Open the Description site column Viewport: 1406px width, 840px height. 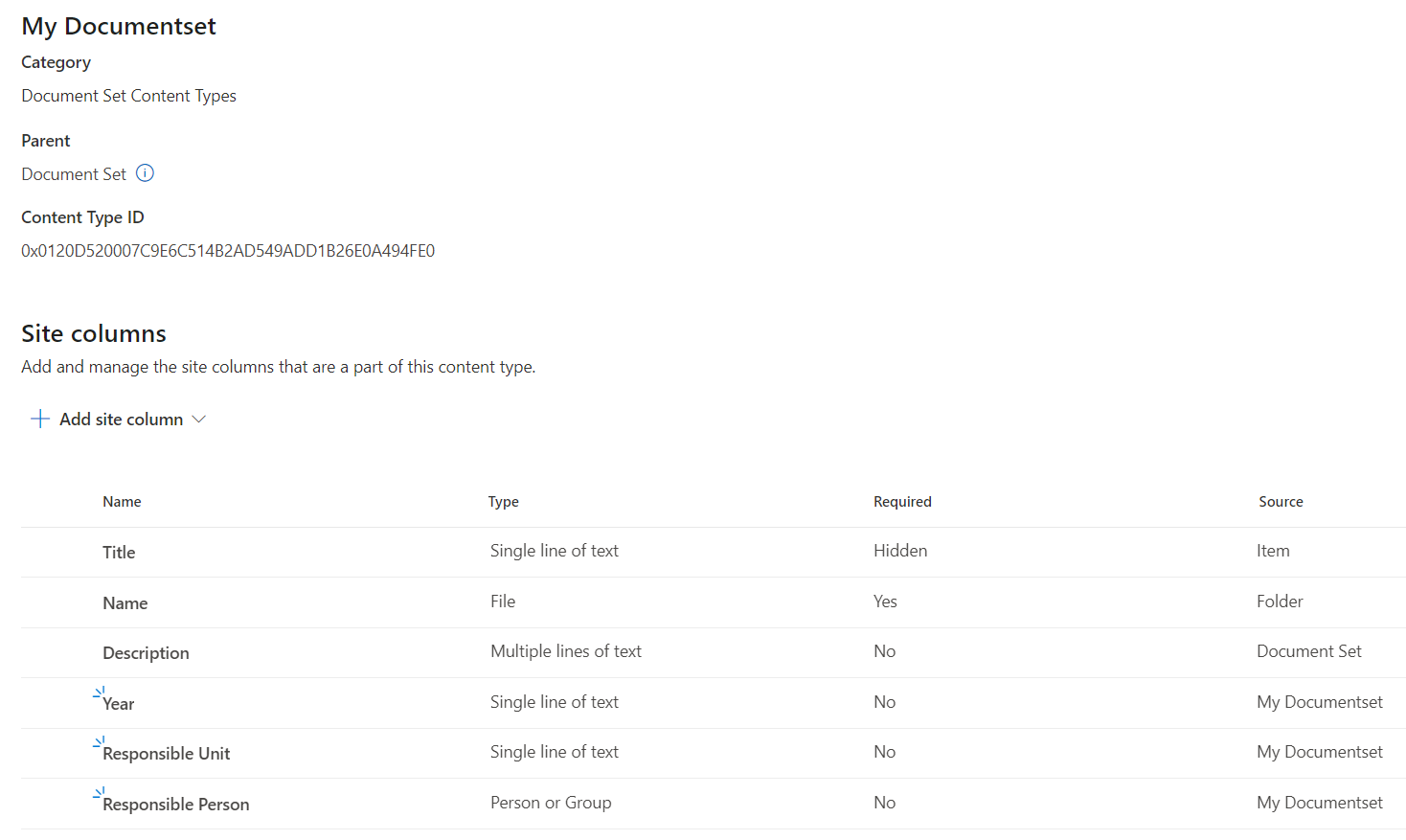tap(146, 653)
